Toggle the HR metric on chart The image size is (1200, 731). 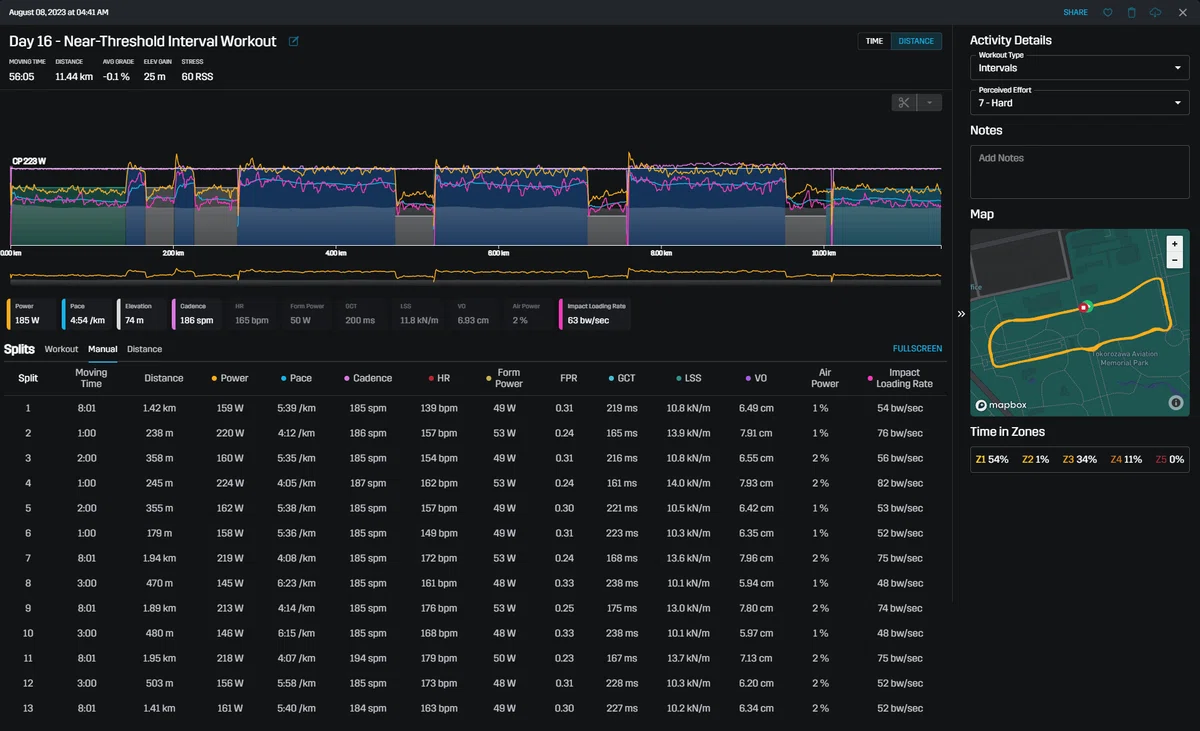coord(254,315)
